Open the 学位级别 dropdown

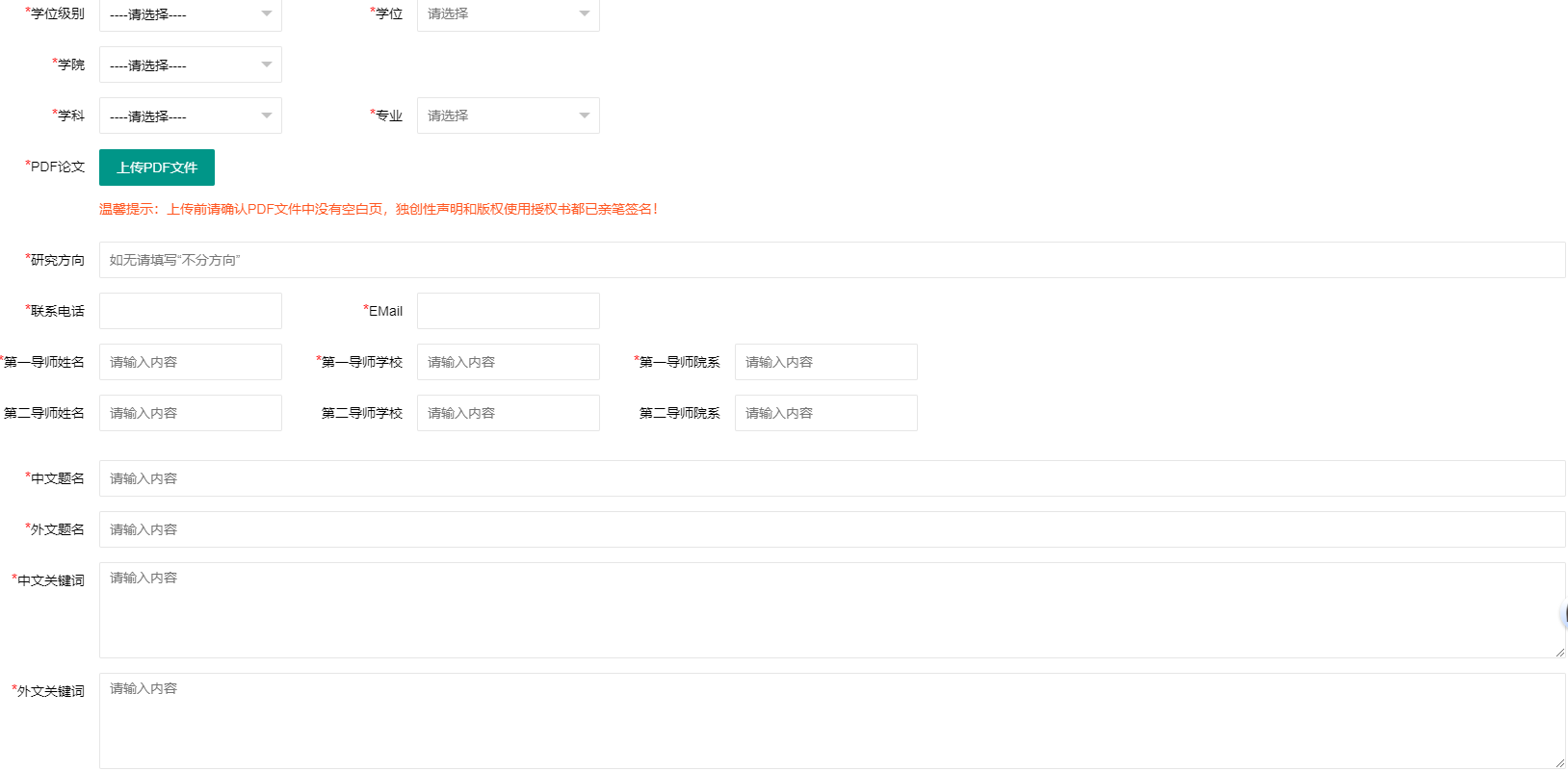(190, 14)
